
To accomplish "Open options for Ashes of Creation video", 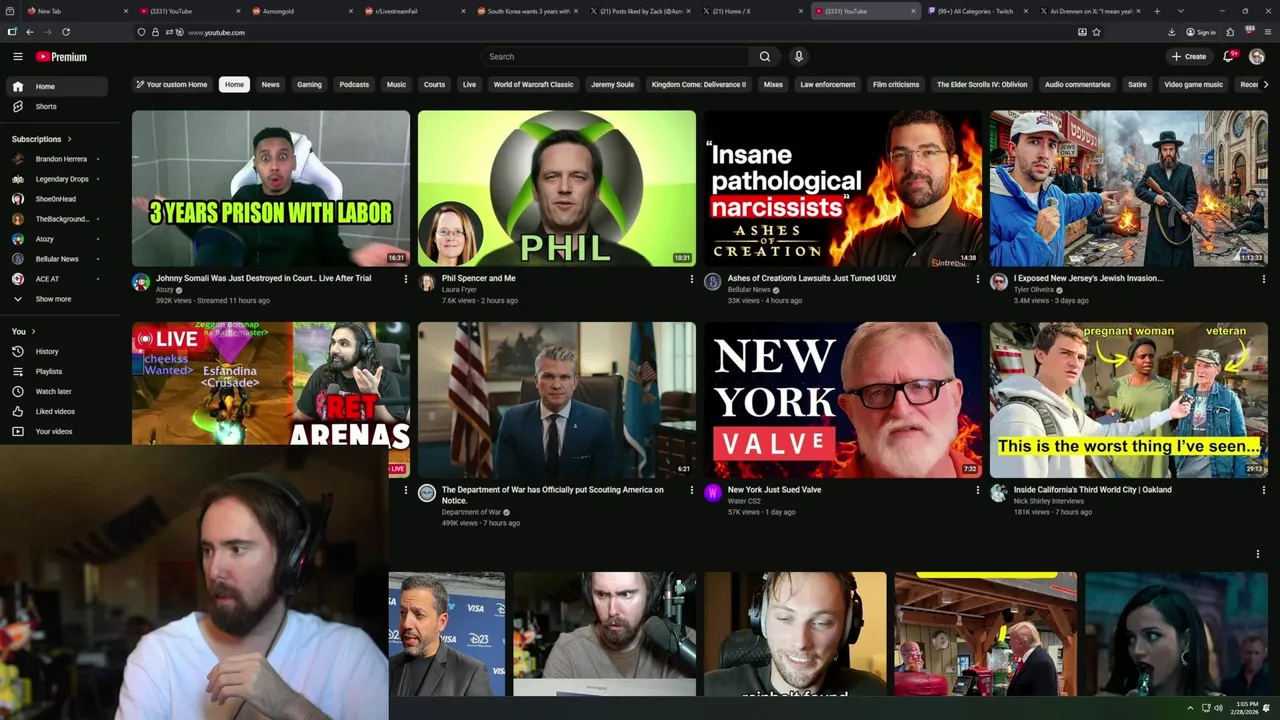I will (977, 279).
